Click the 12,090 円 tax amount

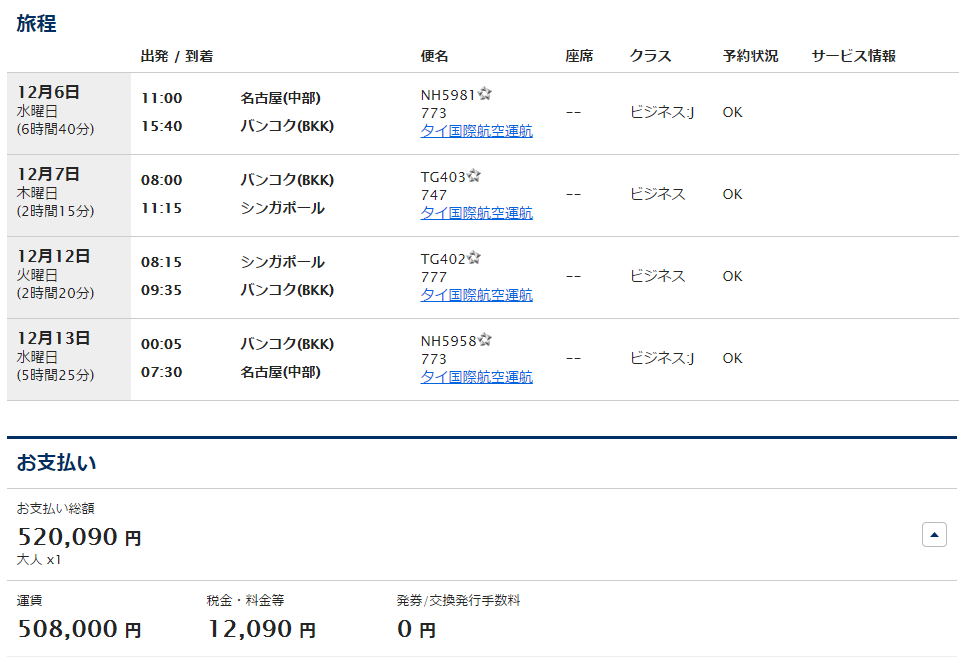point(261,629)
